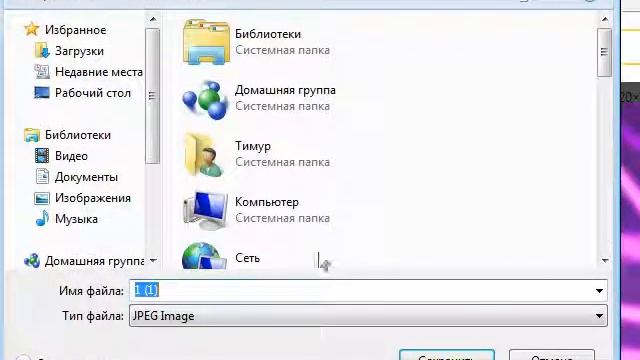Image resolution: width=640 pixels, height=360 pixels.
Task: Open the Тип файла dropdown arrow
Action: 599,316
